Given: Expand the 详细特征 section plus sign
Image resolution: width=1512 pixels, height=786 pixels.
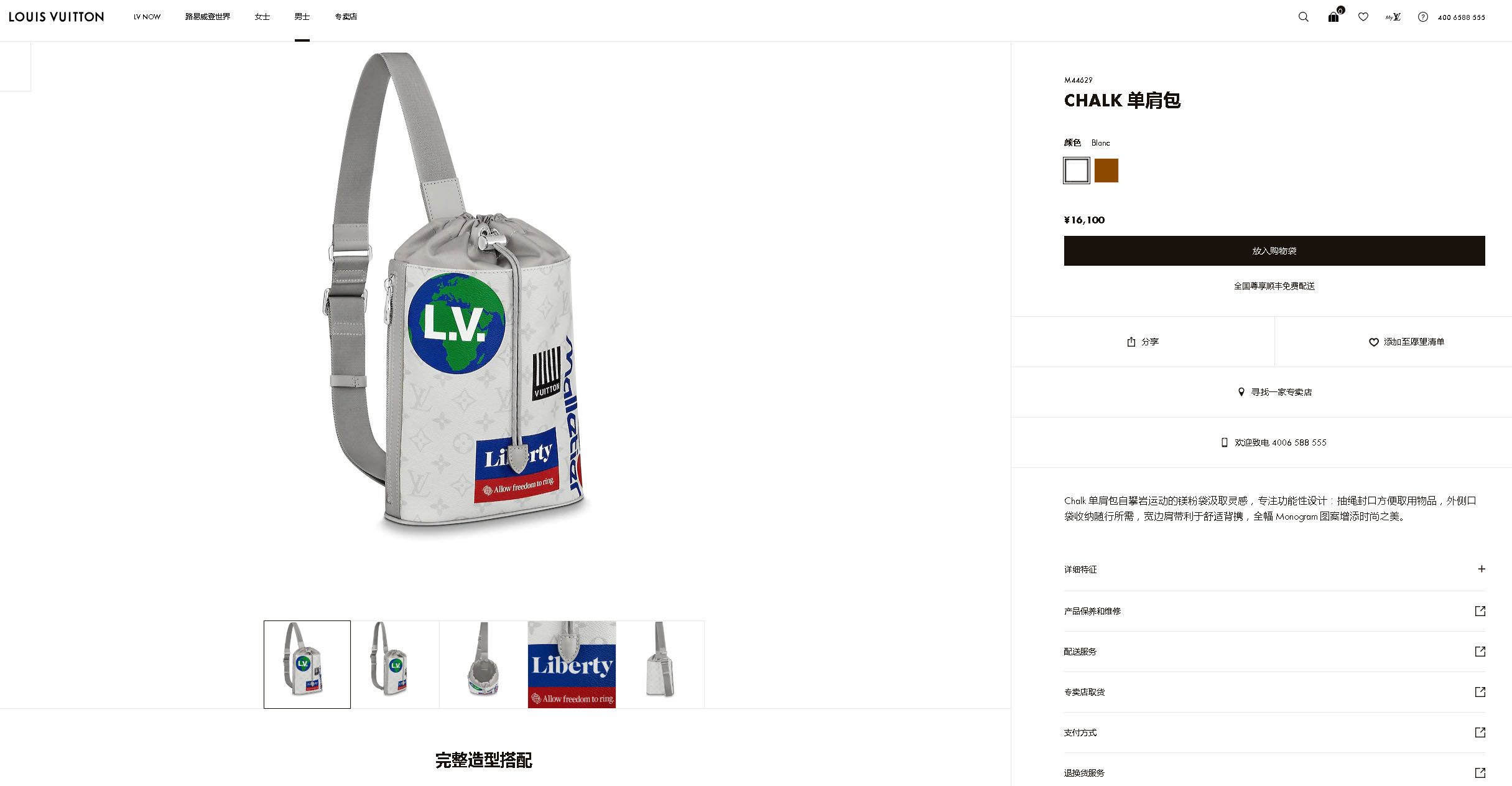Looking at the screenshot, I should point(1481,569).
